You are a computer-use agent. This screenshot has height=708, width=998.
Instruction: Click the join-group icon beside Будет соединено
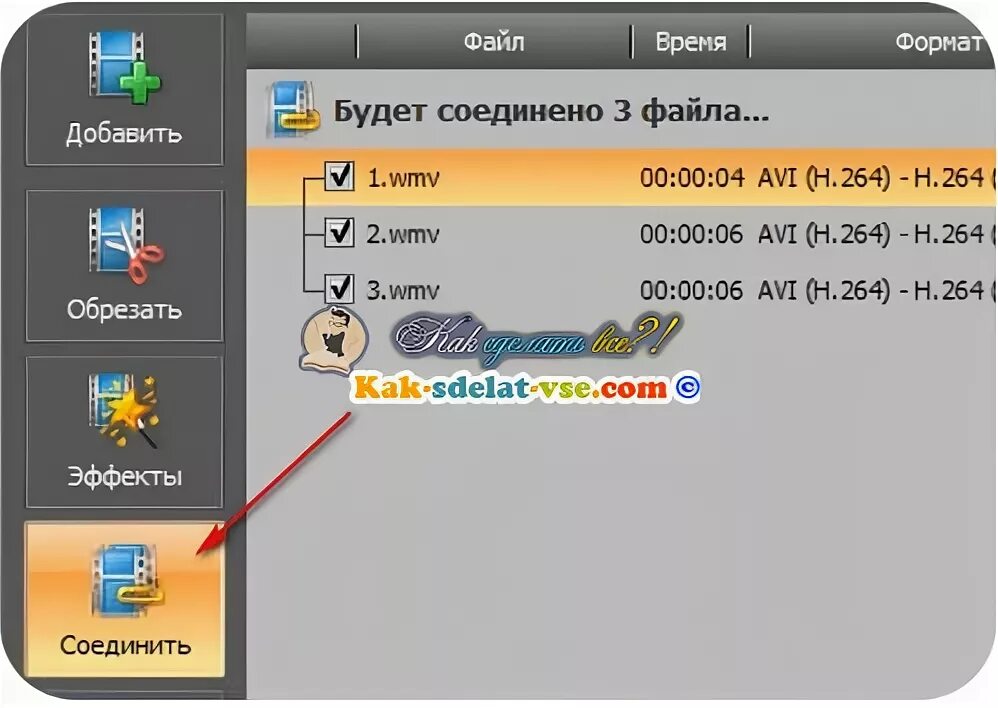(292, 110)
